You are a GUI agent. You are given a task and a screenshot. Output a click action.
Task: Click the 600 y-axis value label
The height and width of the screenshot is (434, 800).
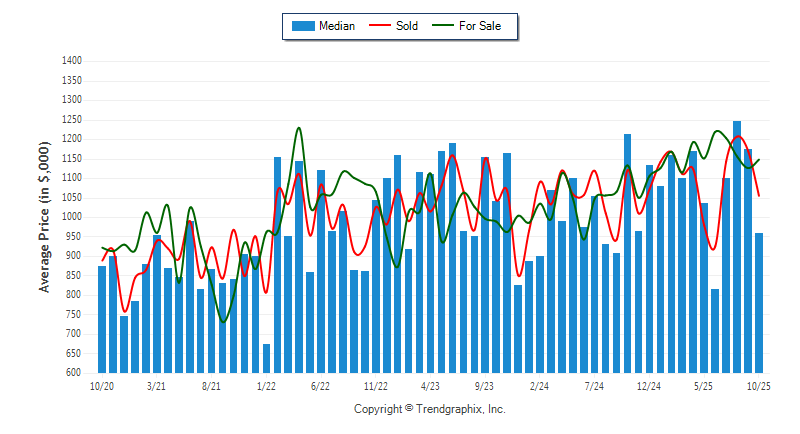click(73, 373)
